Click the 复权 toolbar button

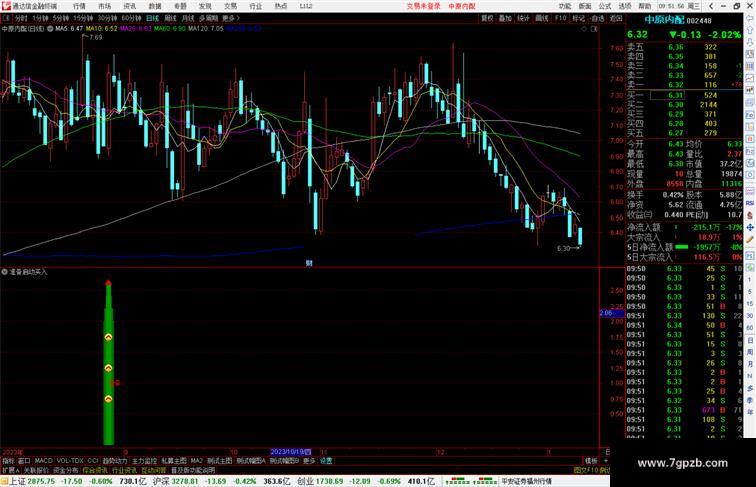point(487,18)
